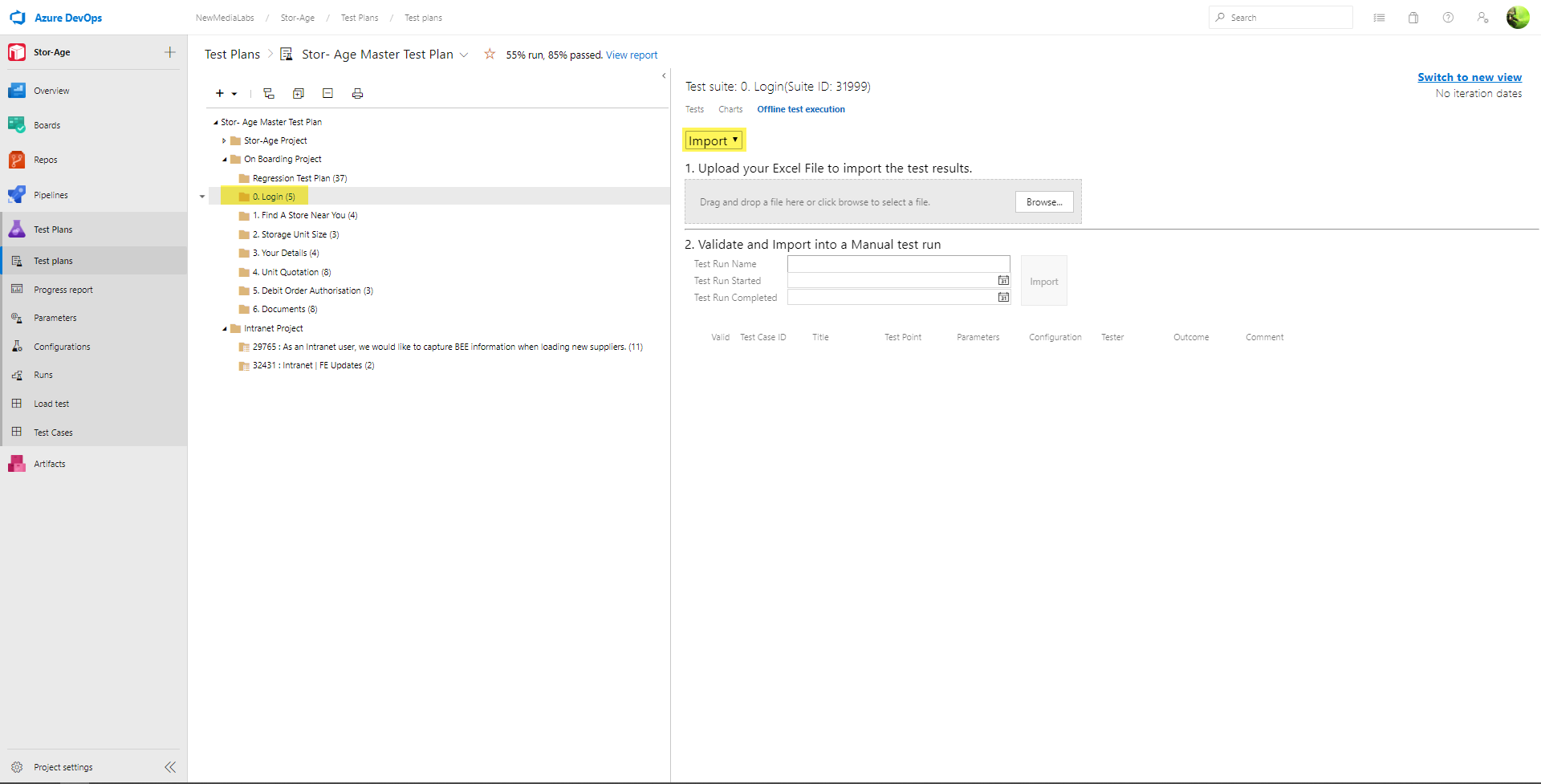Select the 1. Find A Store Near You suite
The height and width of the screenshot is (784, 1541).
point(304,215)
